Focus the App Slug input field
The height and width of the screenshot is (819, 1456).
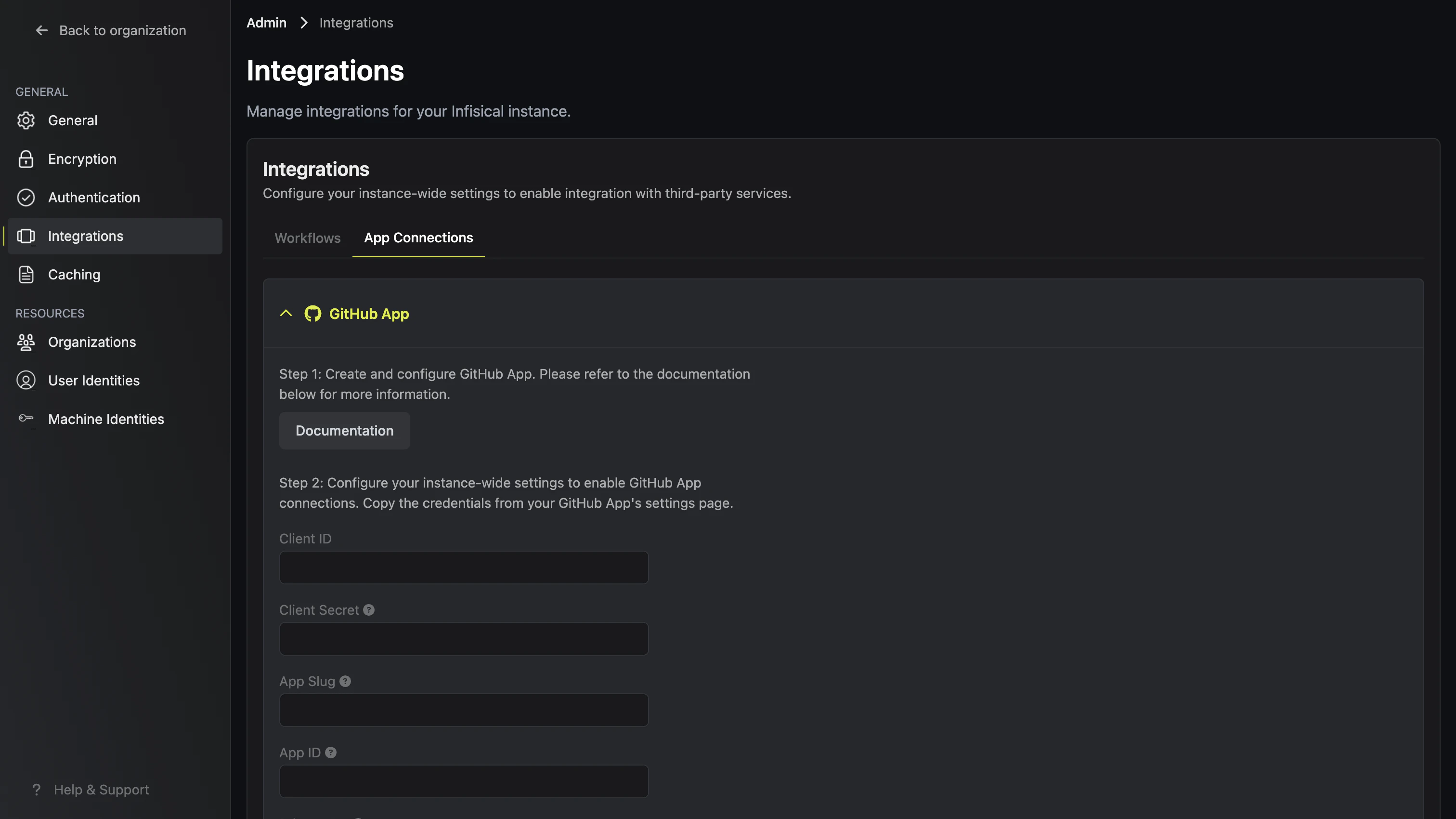464,710
